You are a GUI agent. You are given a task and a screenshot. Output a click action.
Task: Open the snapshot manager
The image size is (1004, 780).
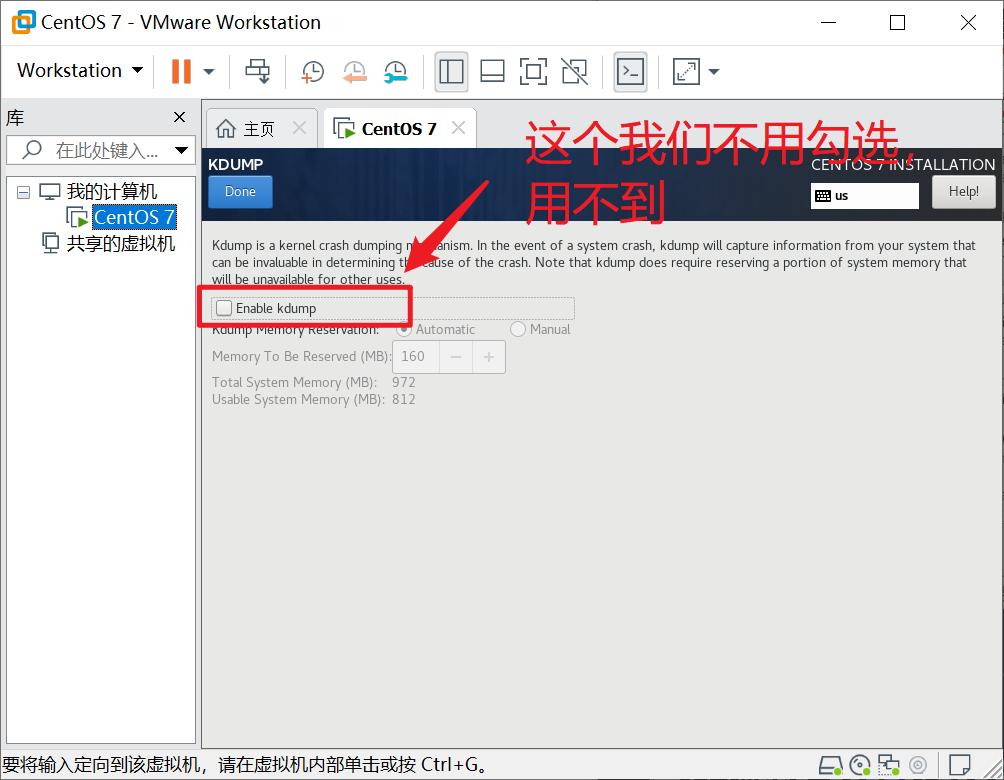396,72
